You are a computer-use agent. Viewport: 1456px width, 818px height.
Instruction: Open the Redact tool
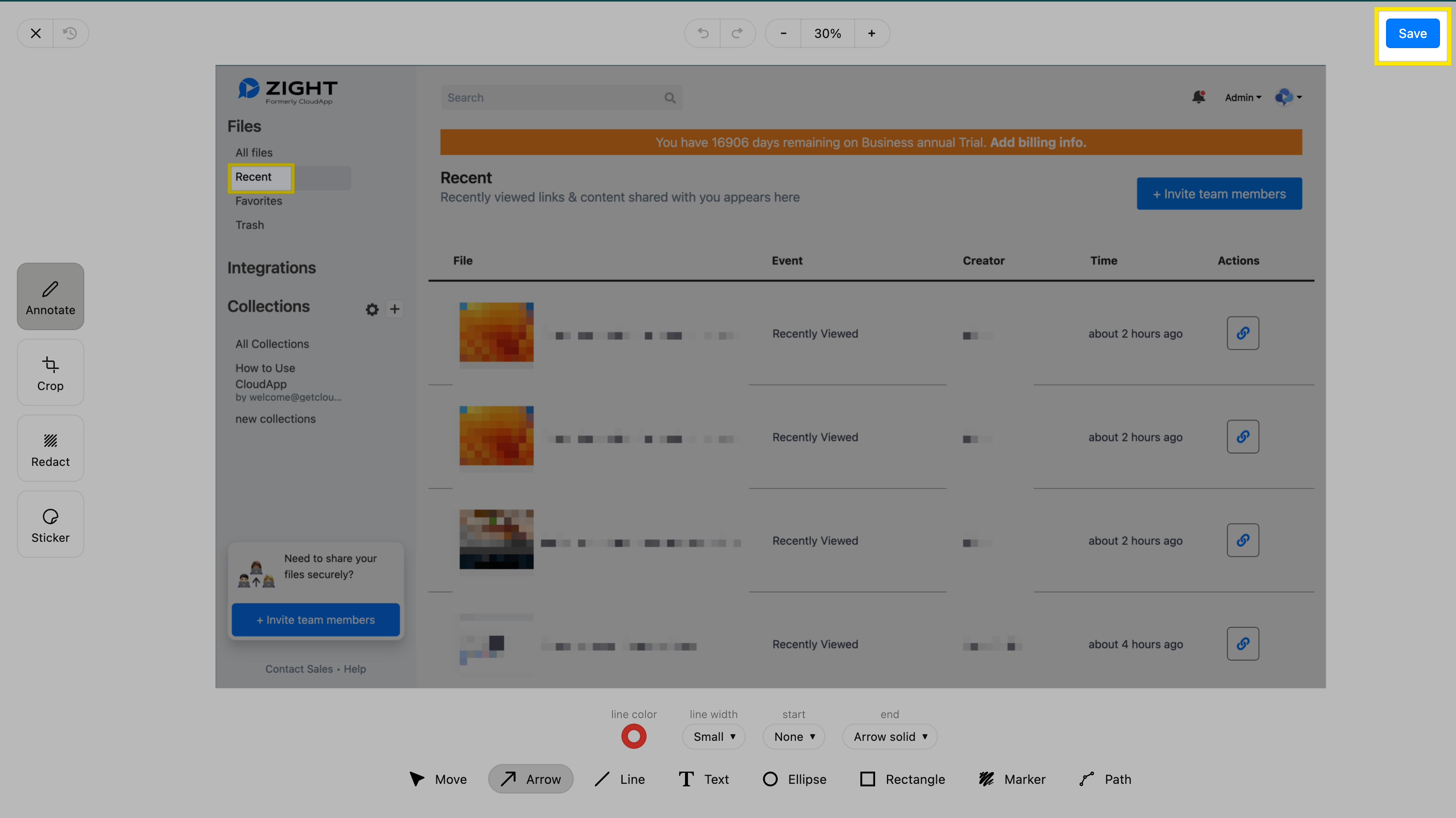tap(50, 448)
